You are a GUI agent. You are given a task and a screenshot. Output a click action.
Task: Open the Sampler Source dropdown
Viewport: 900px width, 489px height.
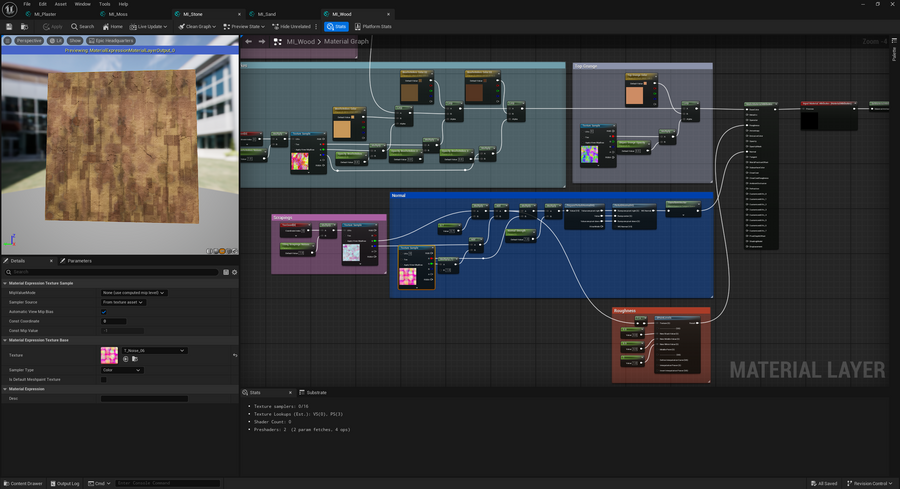123,301
